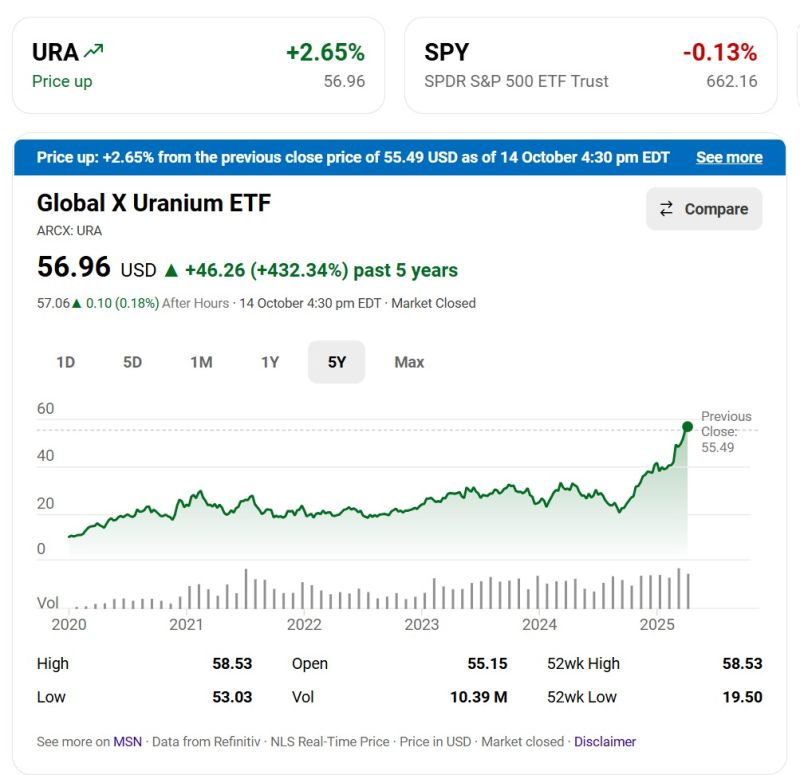
Task: Select the 1Y time range
Action: coord(269,362)
